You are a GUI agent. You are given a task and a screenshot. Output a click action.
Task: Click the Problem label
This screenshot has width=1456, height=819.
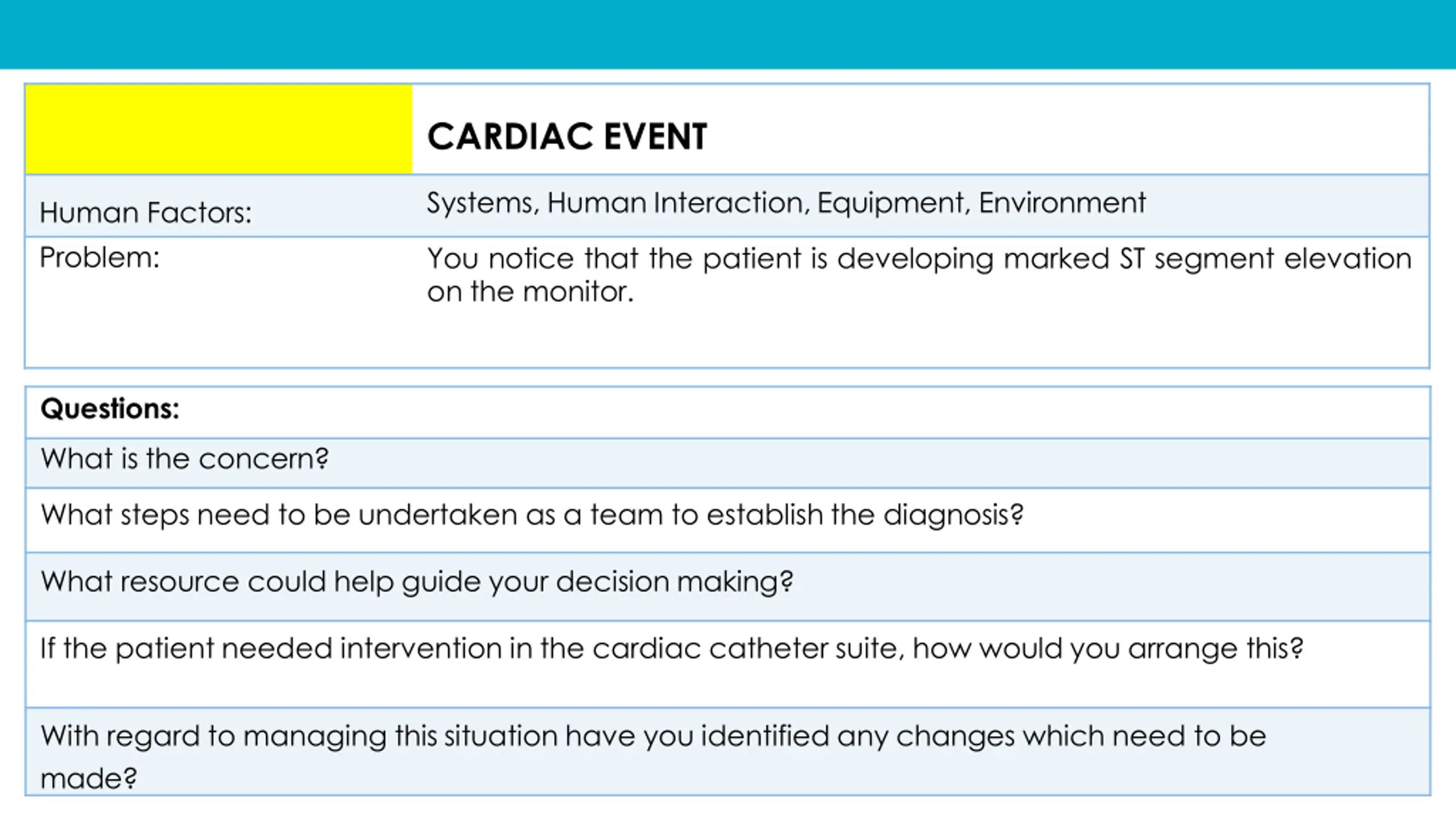(100, 258)
